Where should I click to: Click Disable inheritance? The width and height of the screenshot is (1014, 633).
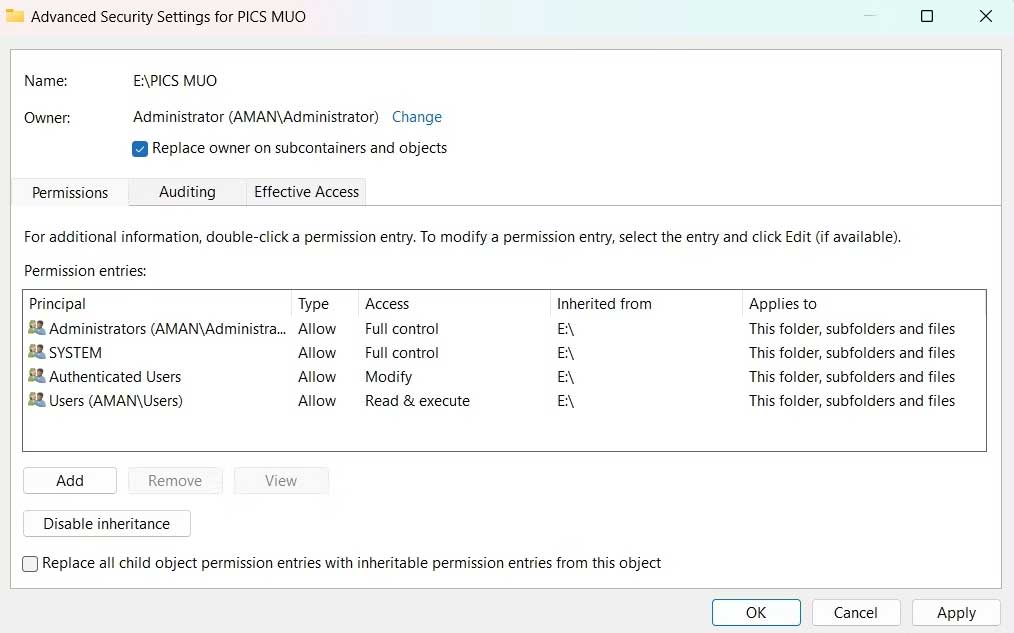coord(106,523)
